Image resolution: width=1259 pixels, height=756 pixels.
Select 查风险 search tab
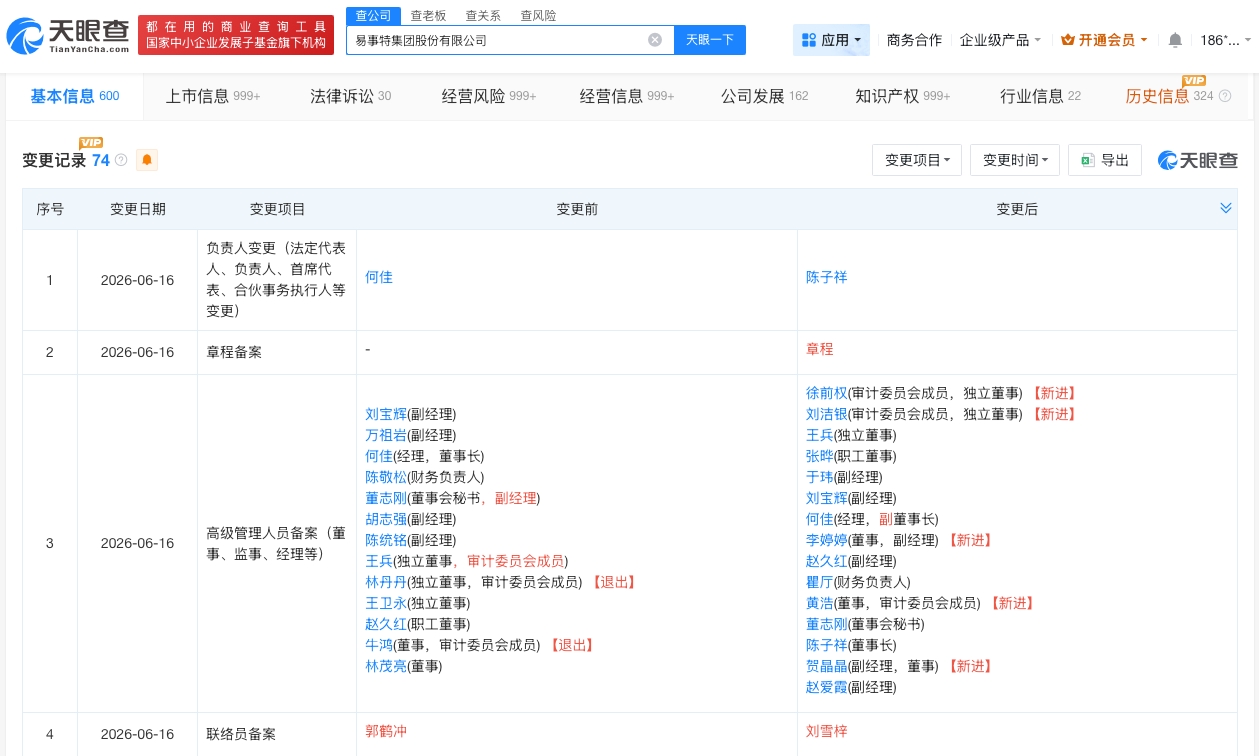pos(538,16)
